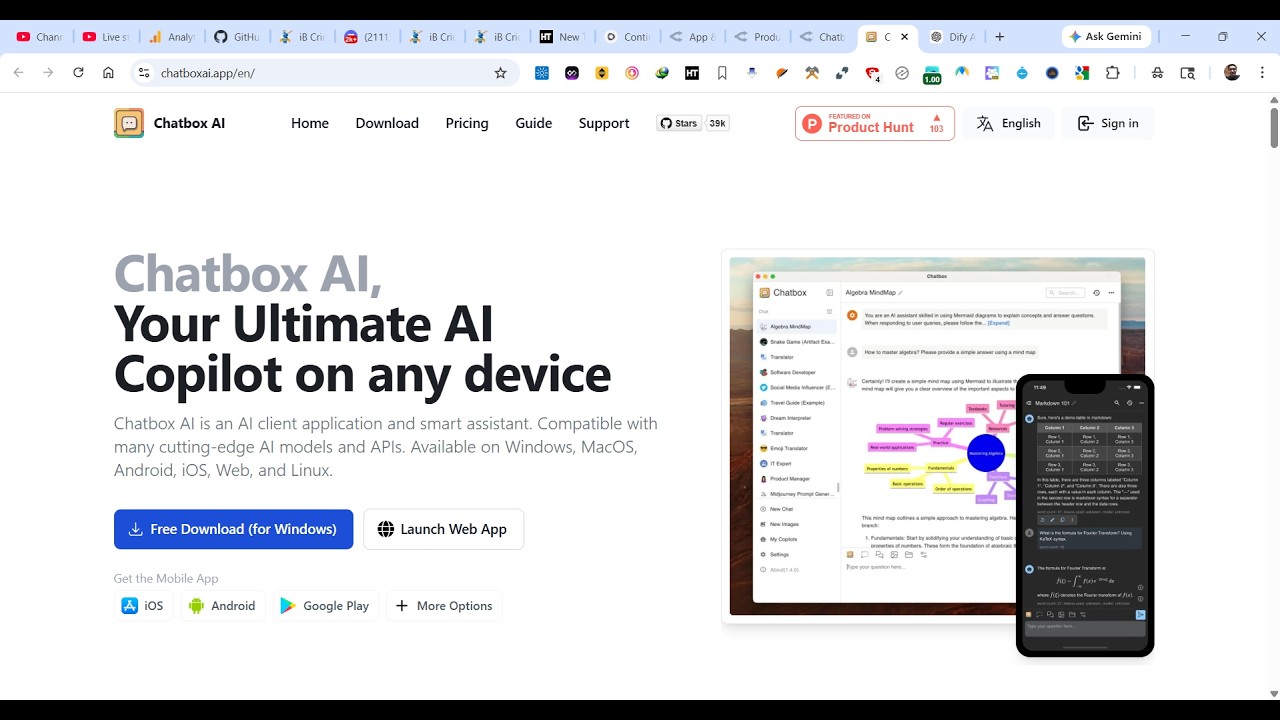Open the new tab plus button
Screen dimensions: 1280x720
[999, 37]
